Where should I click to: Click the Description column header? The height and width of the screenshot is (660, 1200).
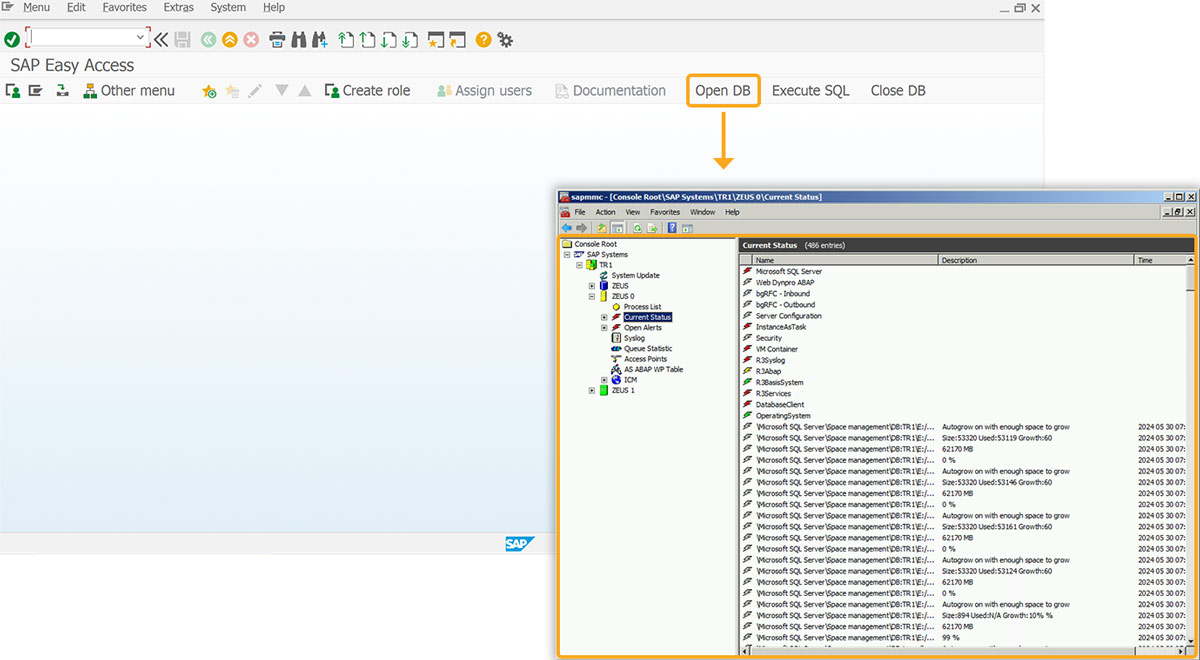(x=1036, y=260)
